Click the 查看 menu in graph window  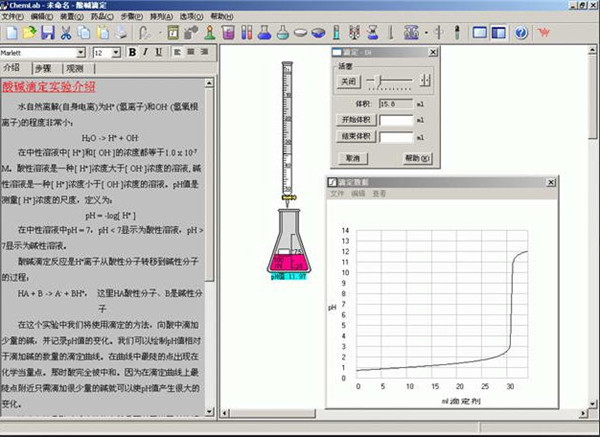(x=379, y=194)
